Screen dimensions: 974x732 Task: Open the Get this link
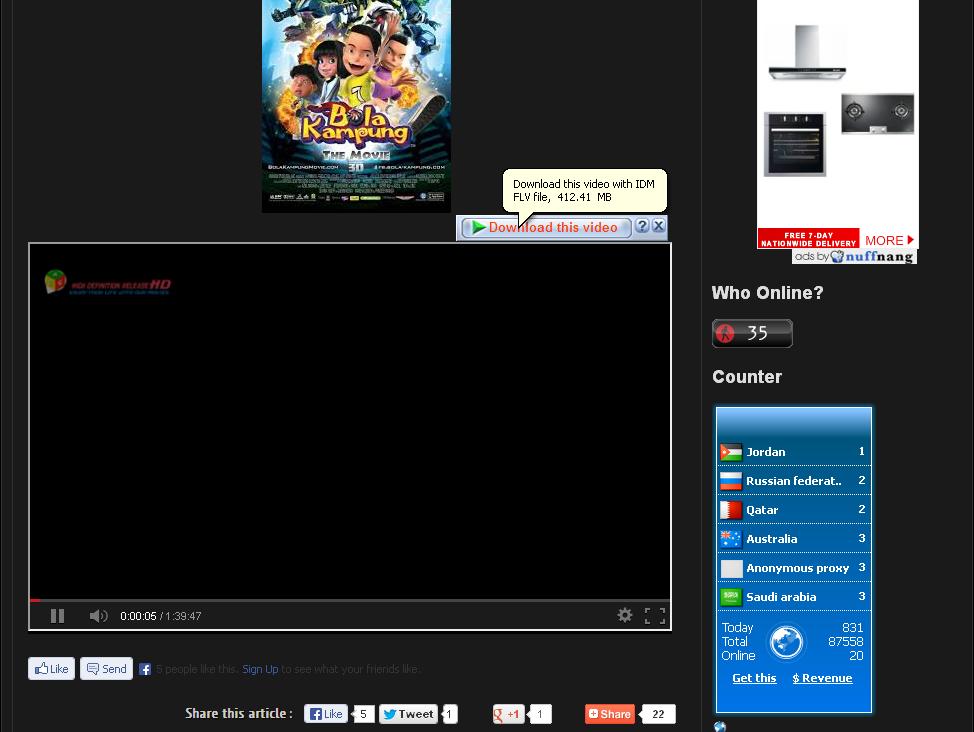[754, 678]
